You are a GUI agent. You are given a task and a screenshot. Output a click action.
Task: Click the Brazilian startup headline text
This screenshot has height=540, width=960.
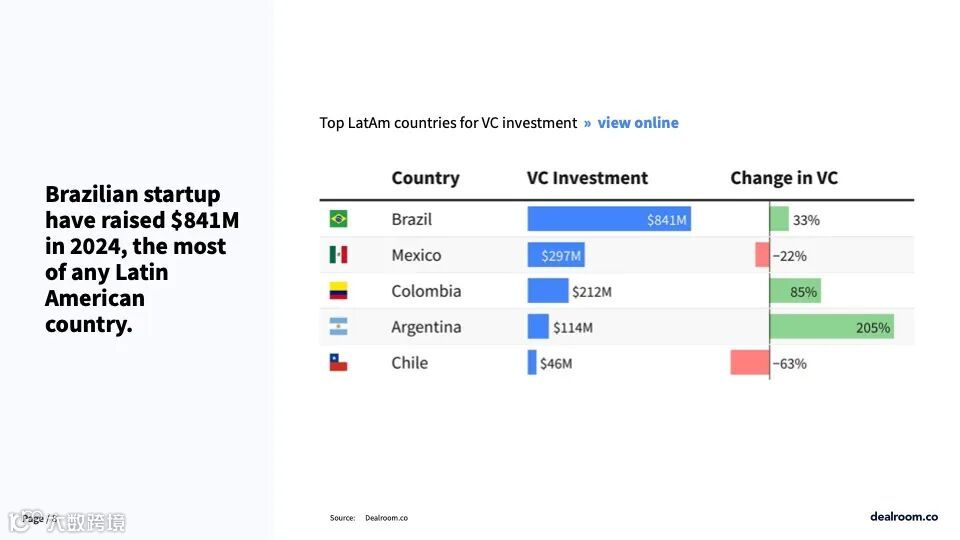[x=140, y=259]
